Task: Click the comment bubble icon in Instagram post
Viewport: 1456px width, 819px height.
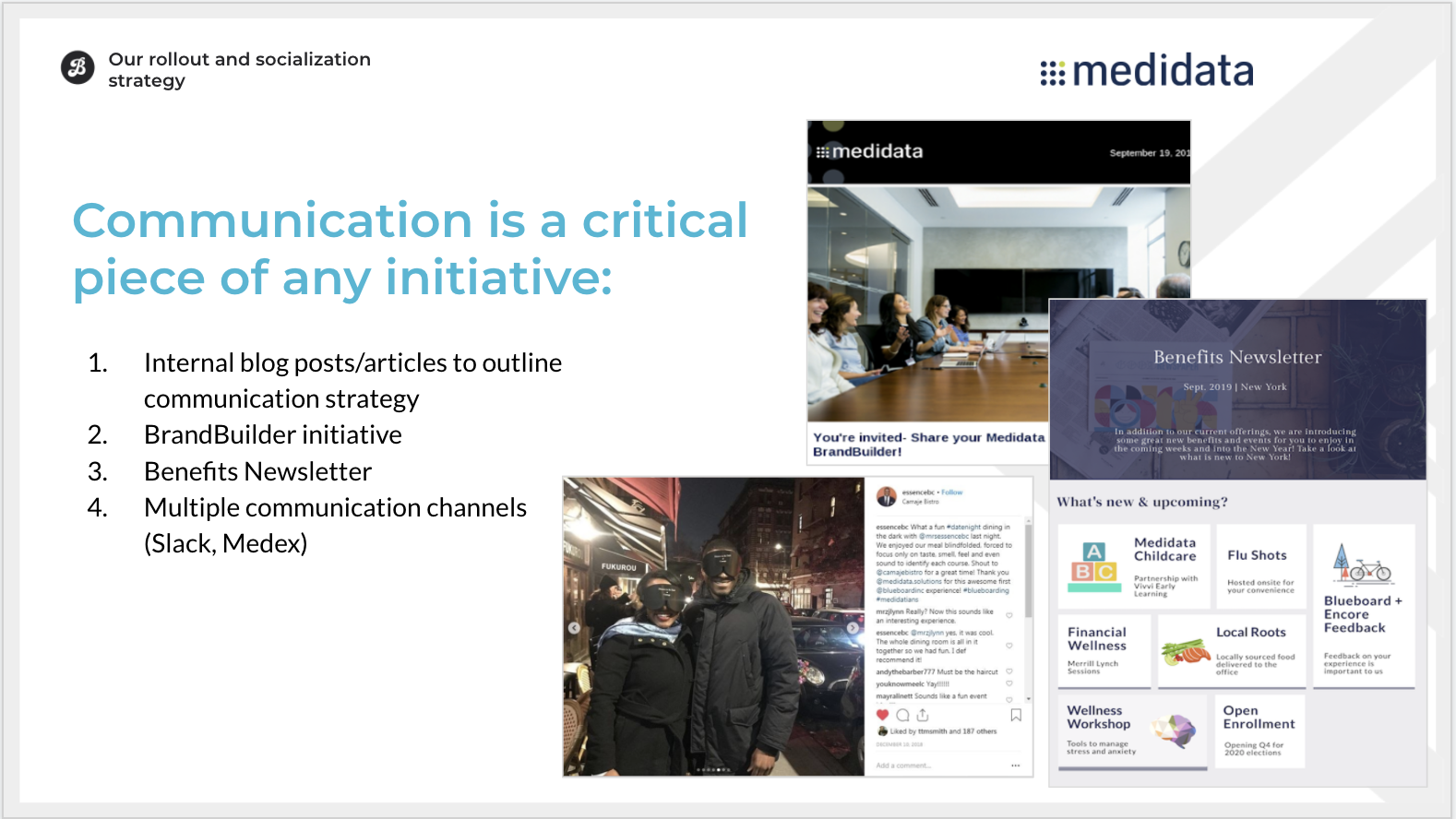Action: 902,715
